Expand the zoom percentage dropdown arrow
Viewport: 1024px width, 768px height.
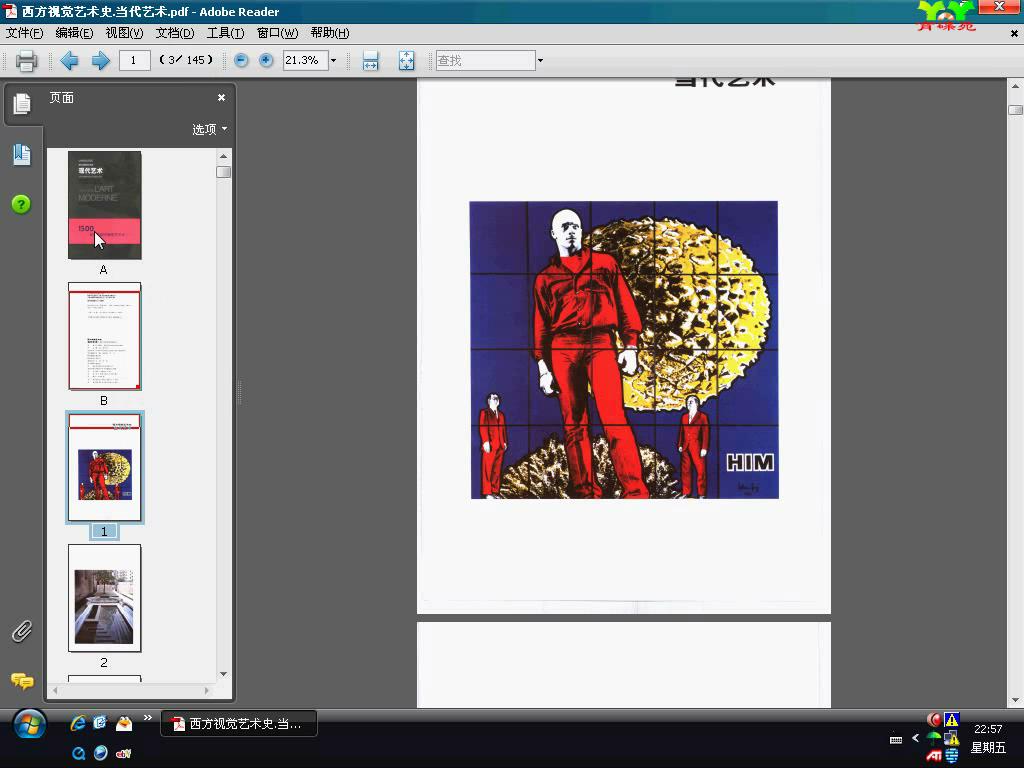pos(334,61)
